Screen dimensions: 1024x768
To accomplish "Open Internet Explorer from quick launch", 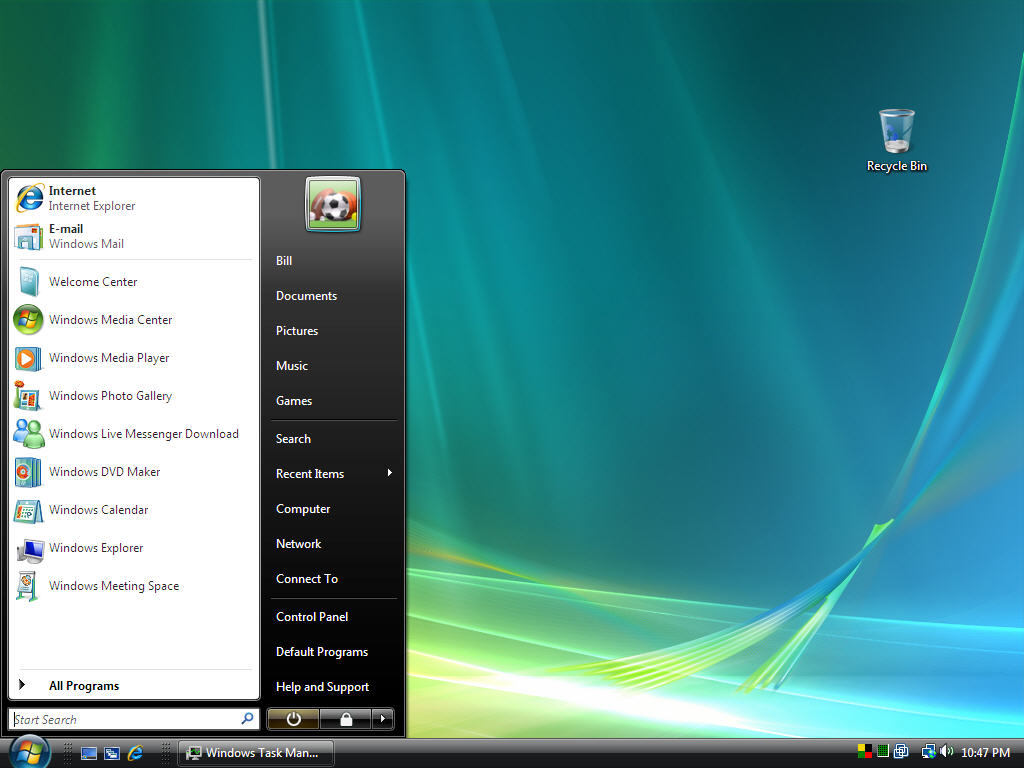I will (x=134, y=752).
